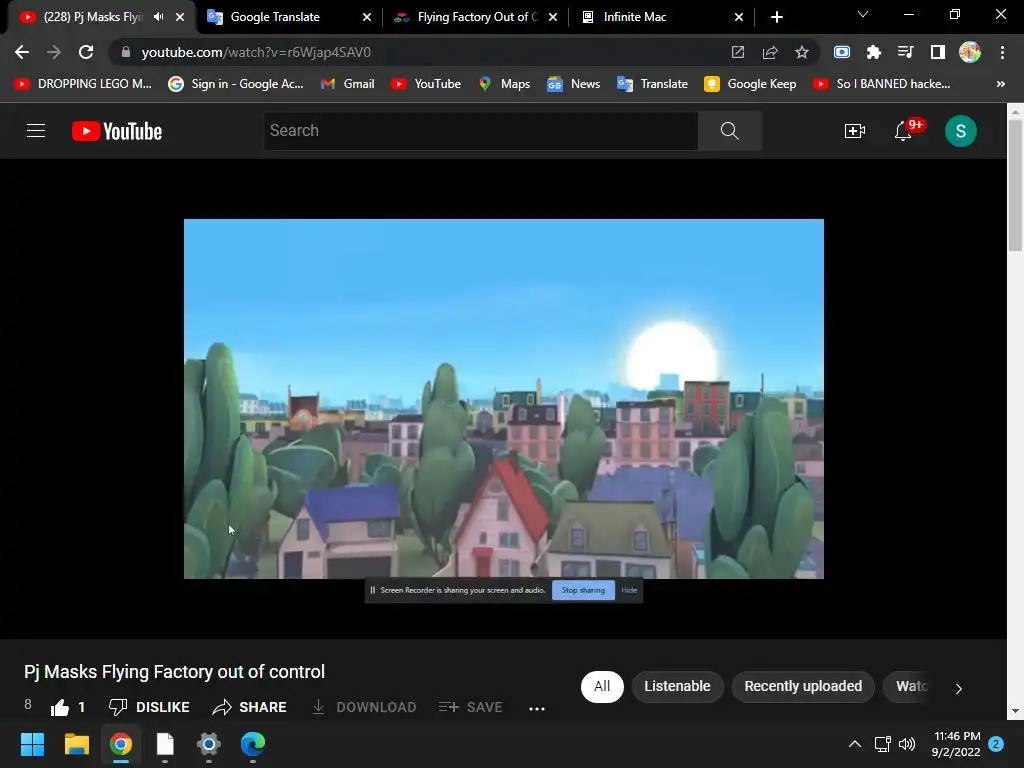The image size is (1024, 768).
Task: Open the News bookmark
Action: (x=573, y=84)
